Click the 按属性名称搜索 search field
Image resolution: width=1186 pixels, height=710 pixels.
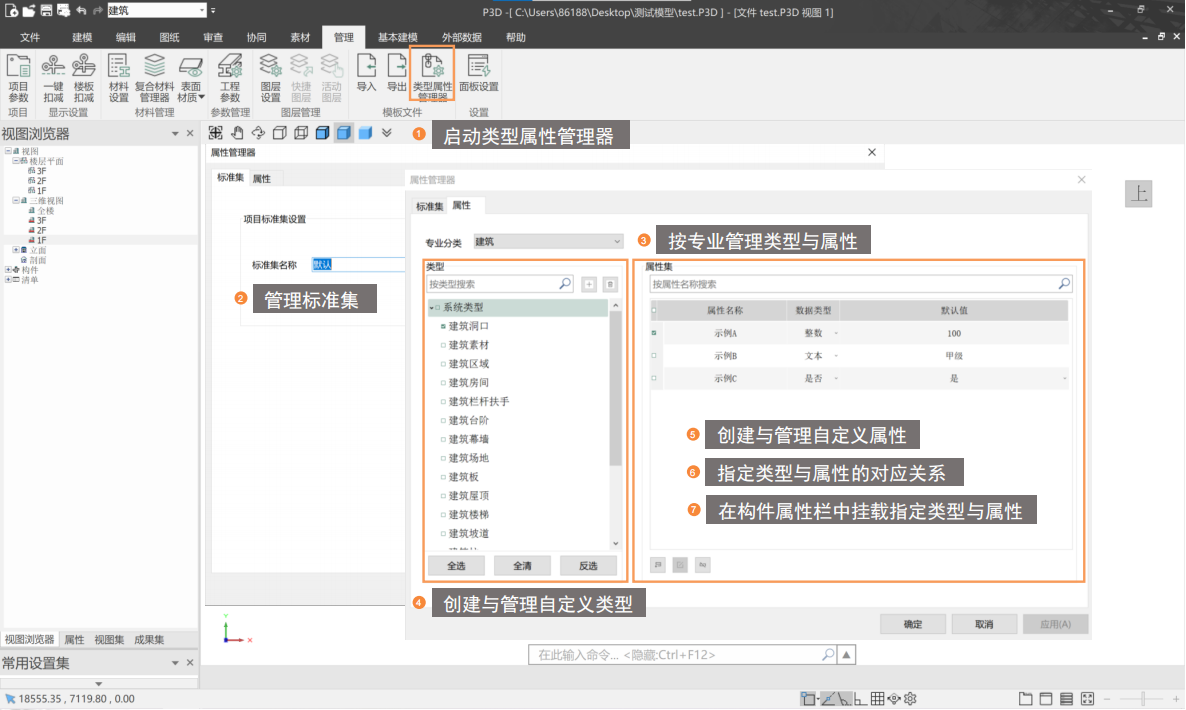click(x=852, y=285)
